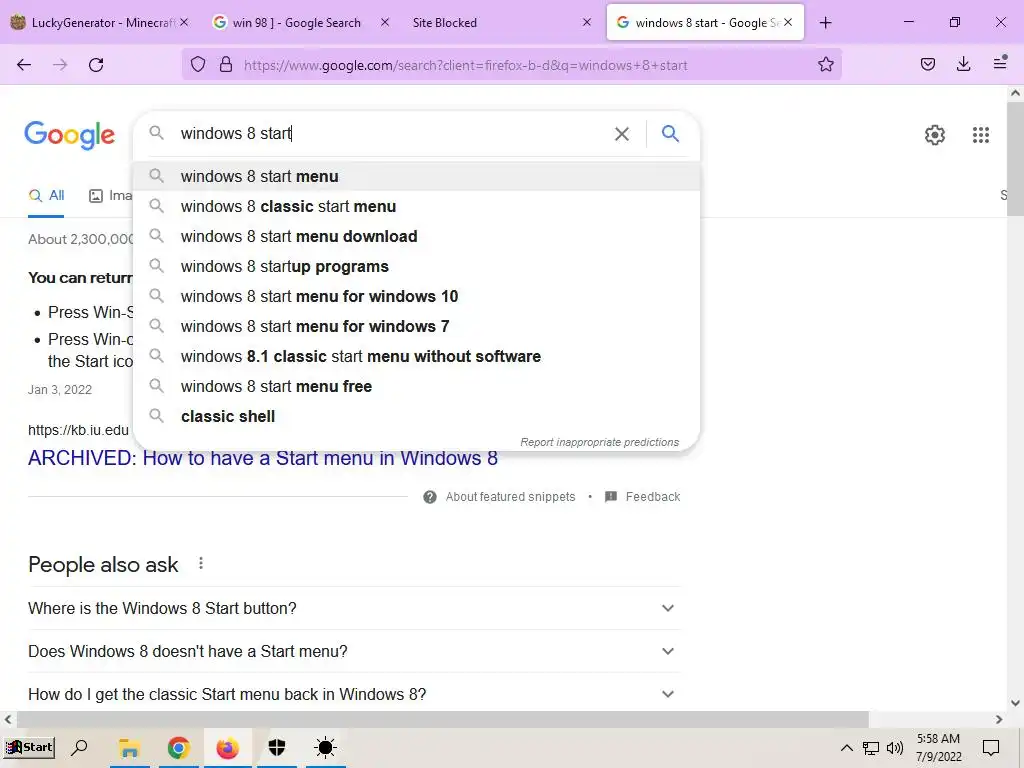Open Firefox application hamburger menu
This screenshot has height=768, width=1024.
coord(1000,63)
